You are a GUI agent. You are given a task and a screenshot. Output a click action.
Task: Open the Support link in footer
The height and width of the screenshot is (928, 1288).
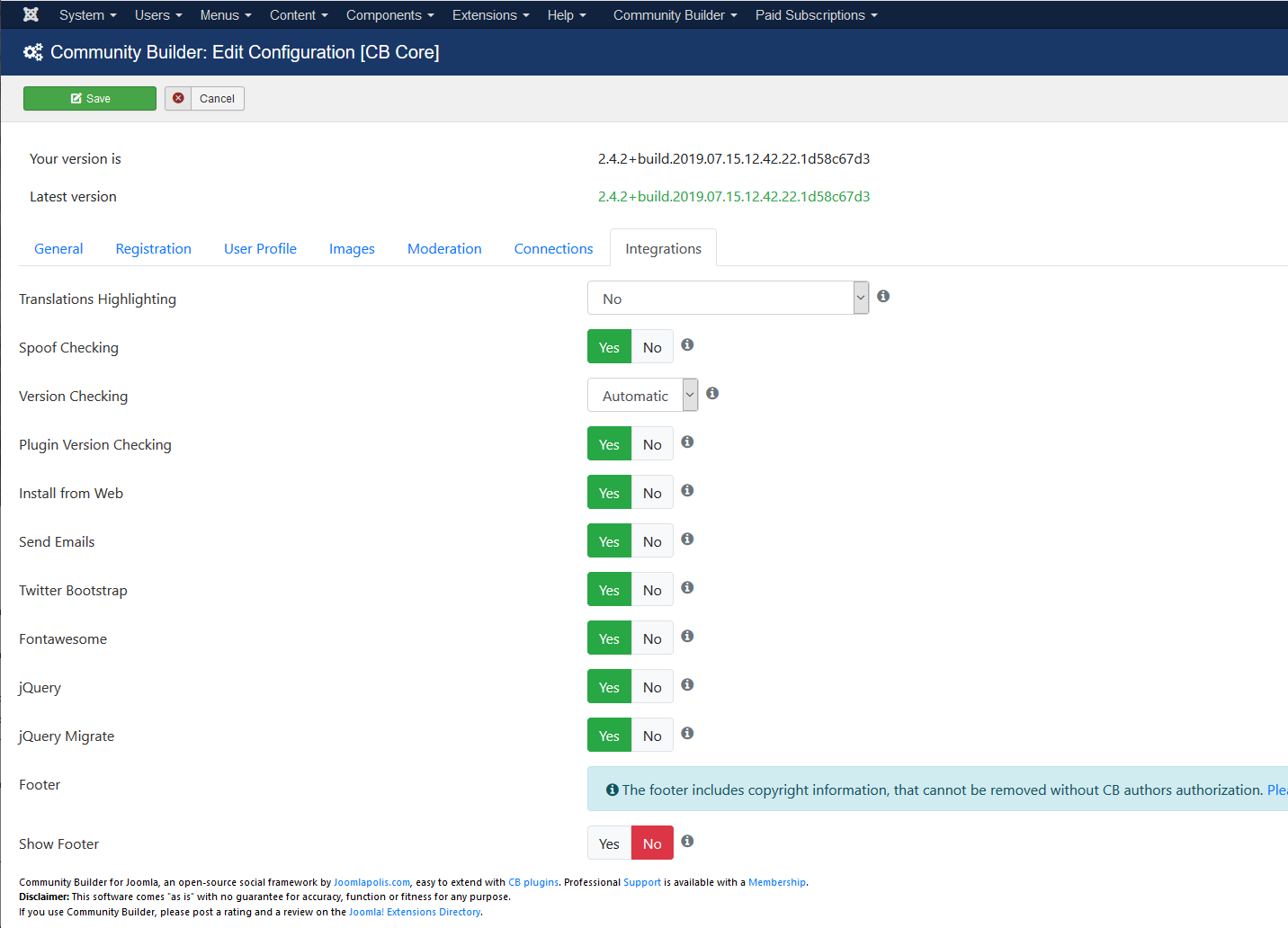[642, 882]
